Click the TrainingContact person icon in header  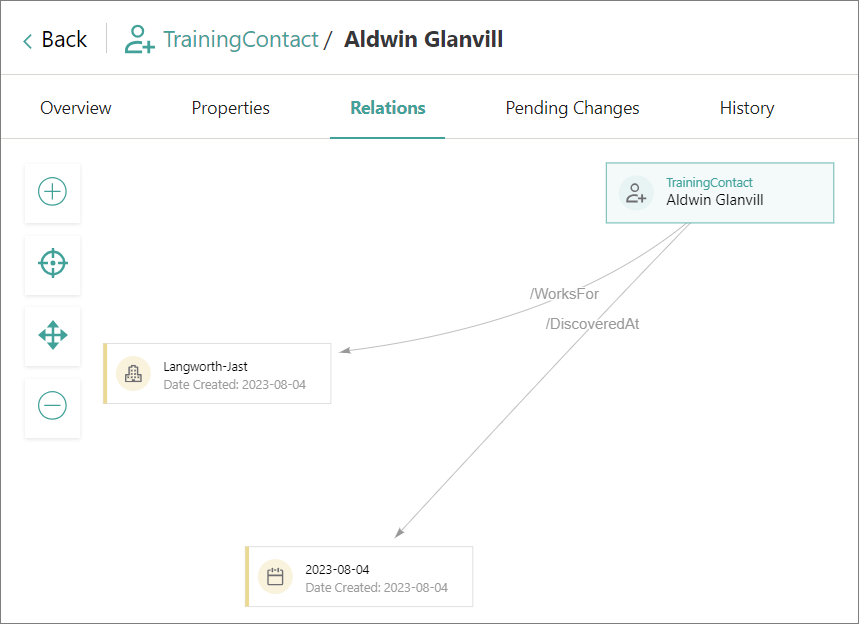138,40
